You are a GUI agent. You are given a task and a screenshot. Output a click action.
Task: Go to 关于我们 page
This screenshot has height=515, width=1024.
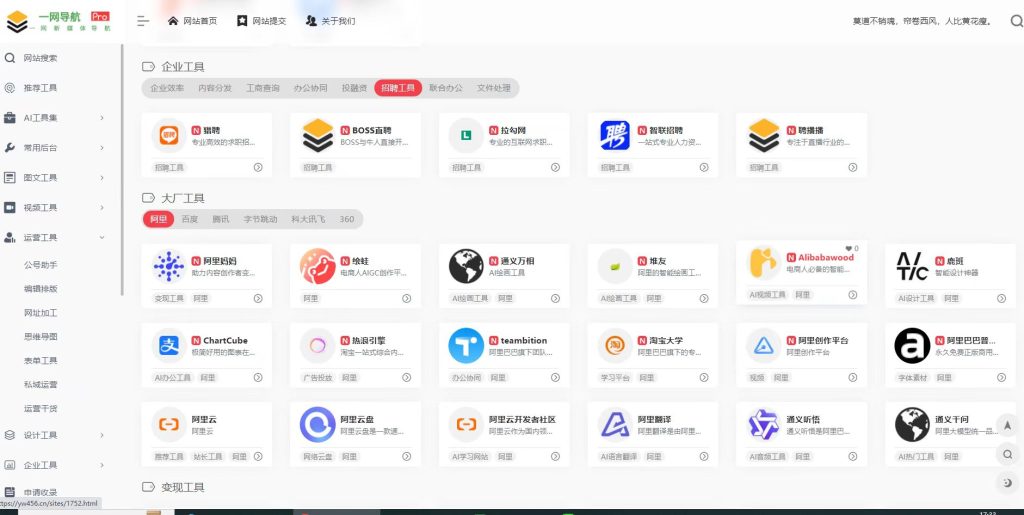[330, 21]
